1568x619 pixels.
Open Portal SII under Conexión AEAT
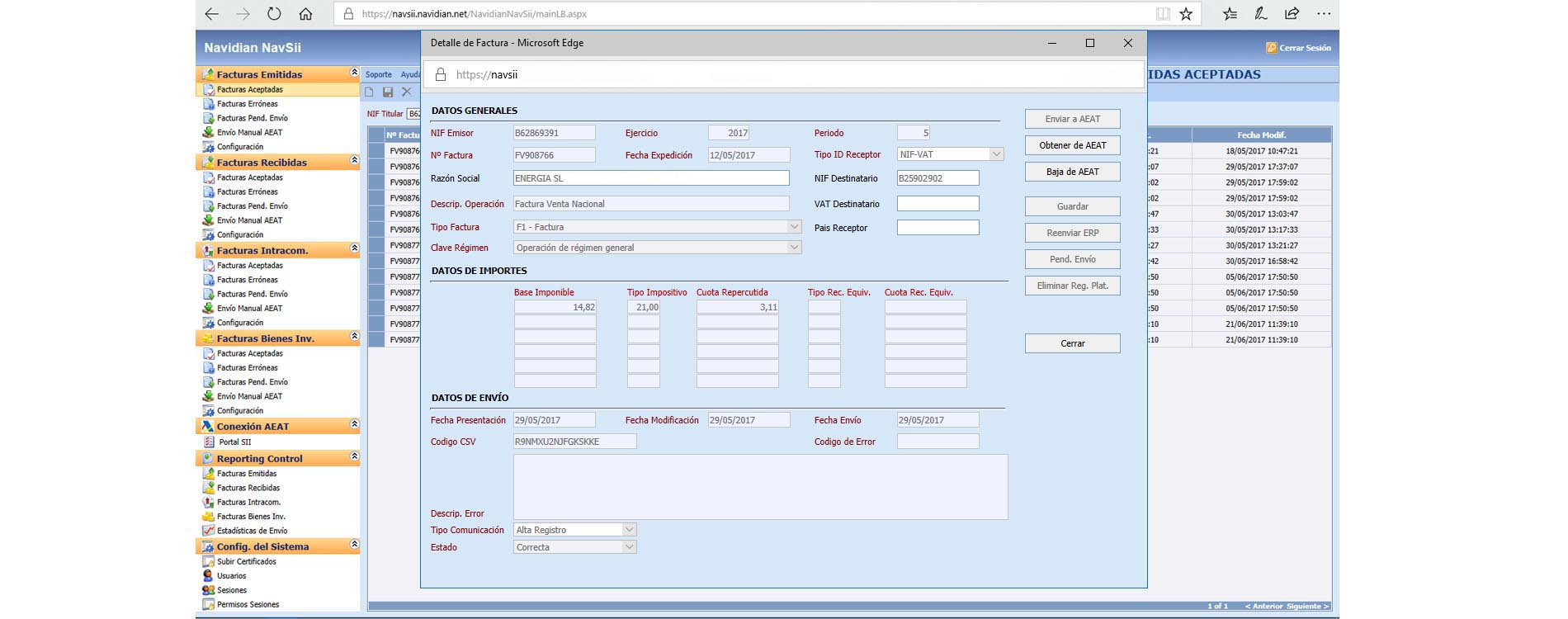click(x=234, y=442)
